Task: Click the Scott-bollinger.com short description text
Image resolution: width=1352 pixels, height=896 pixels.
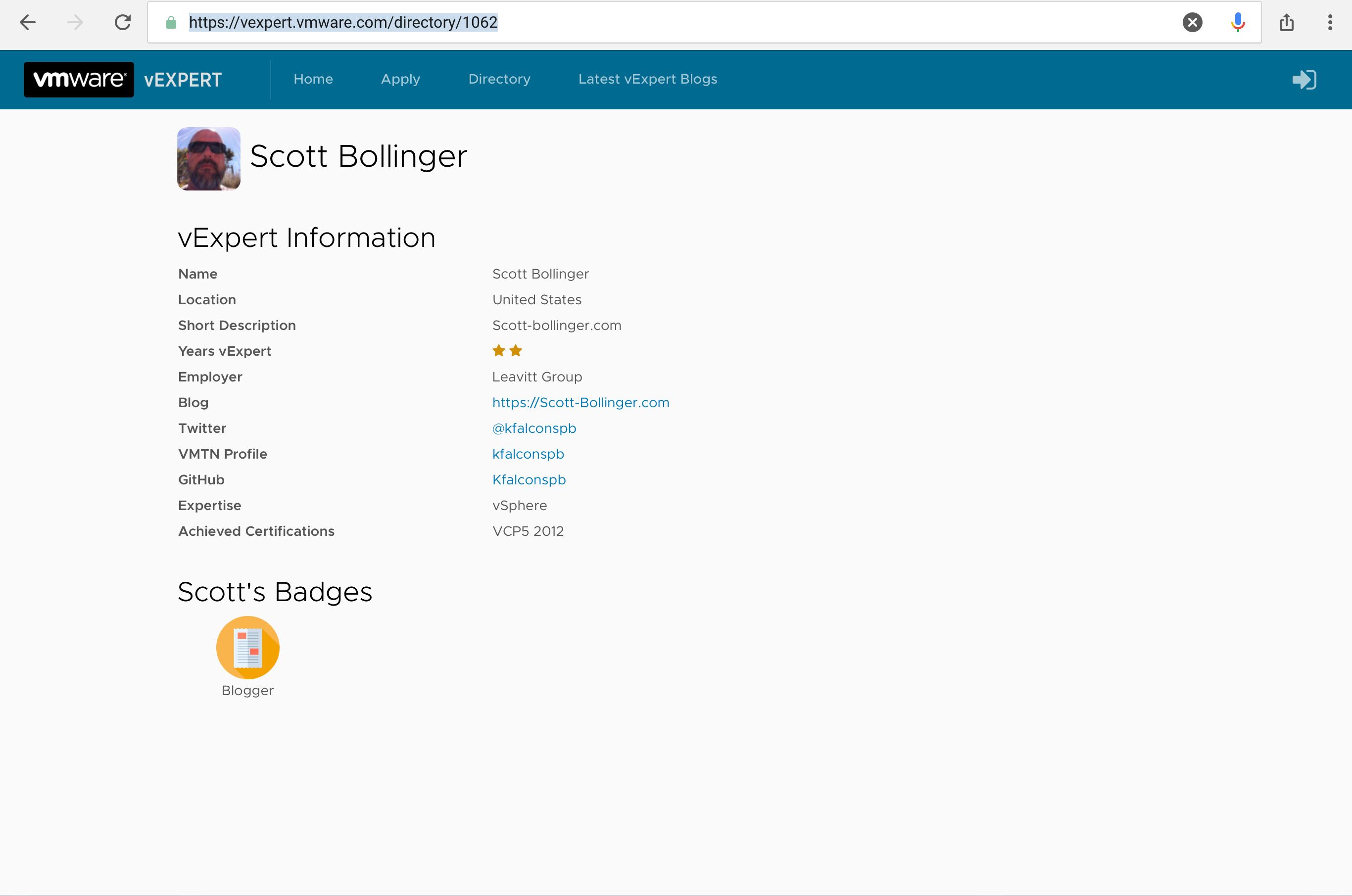Action: point(557,325)
